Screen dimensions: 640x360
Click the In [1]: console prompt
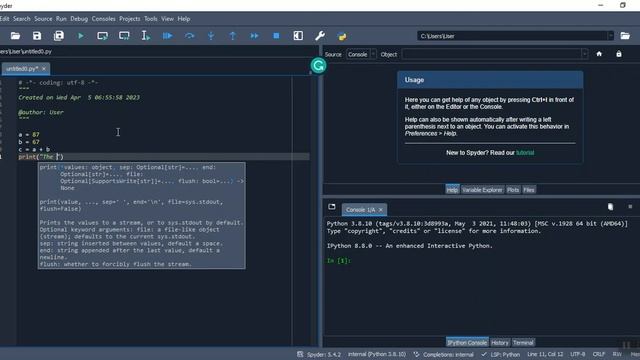pyautogui.click(x=339, y=260)
